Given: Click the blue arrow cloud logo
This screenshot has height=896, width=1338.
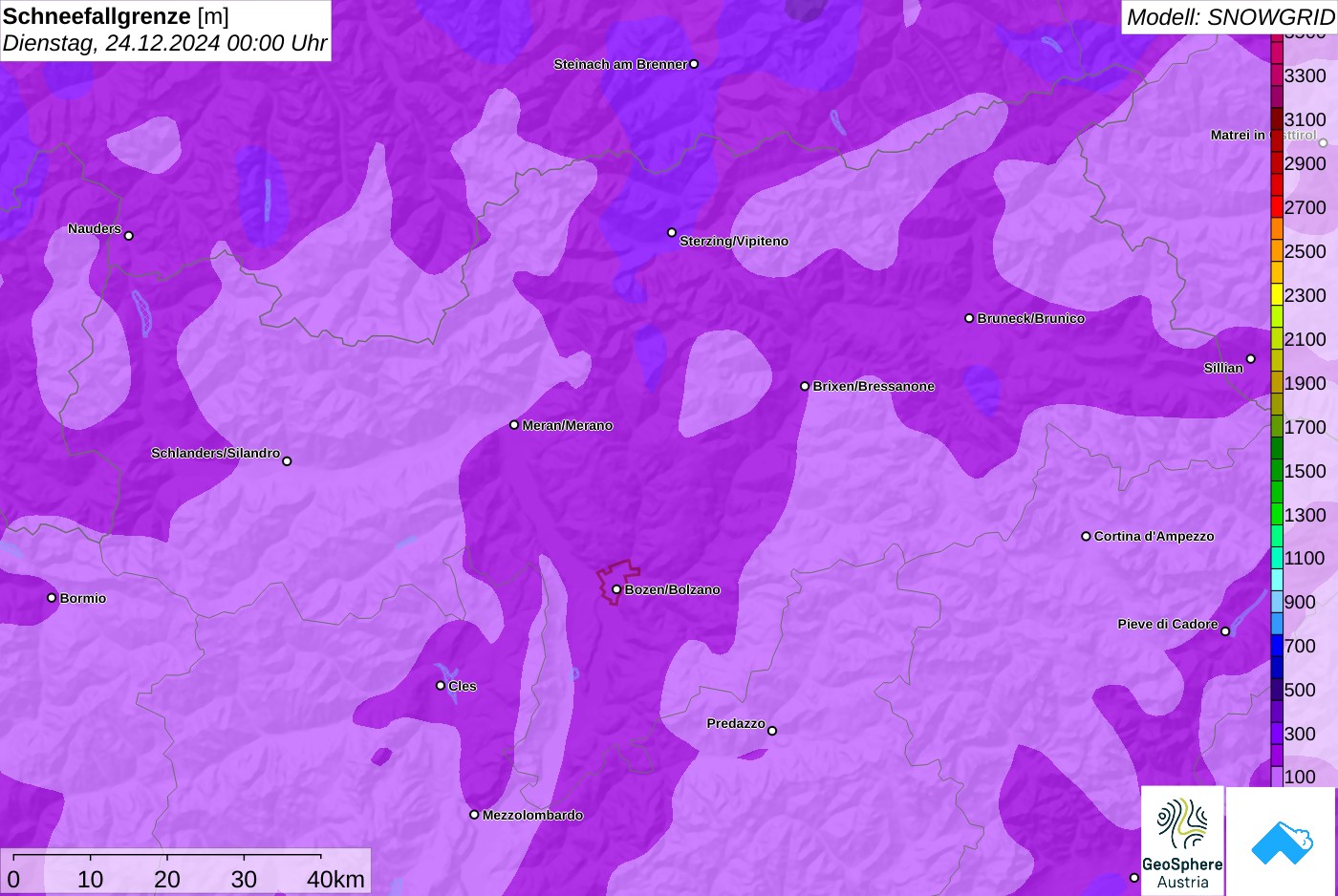Looking at the screenshot, I should pyautogui.click(x=1282, y=841).
